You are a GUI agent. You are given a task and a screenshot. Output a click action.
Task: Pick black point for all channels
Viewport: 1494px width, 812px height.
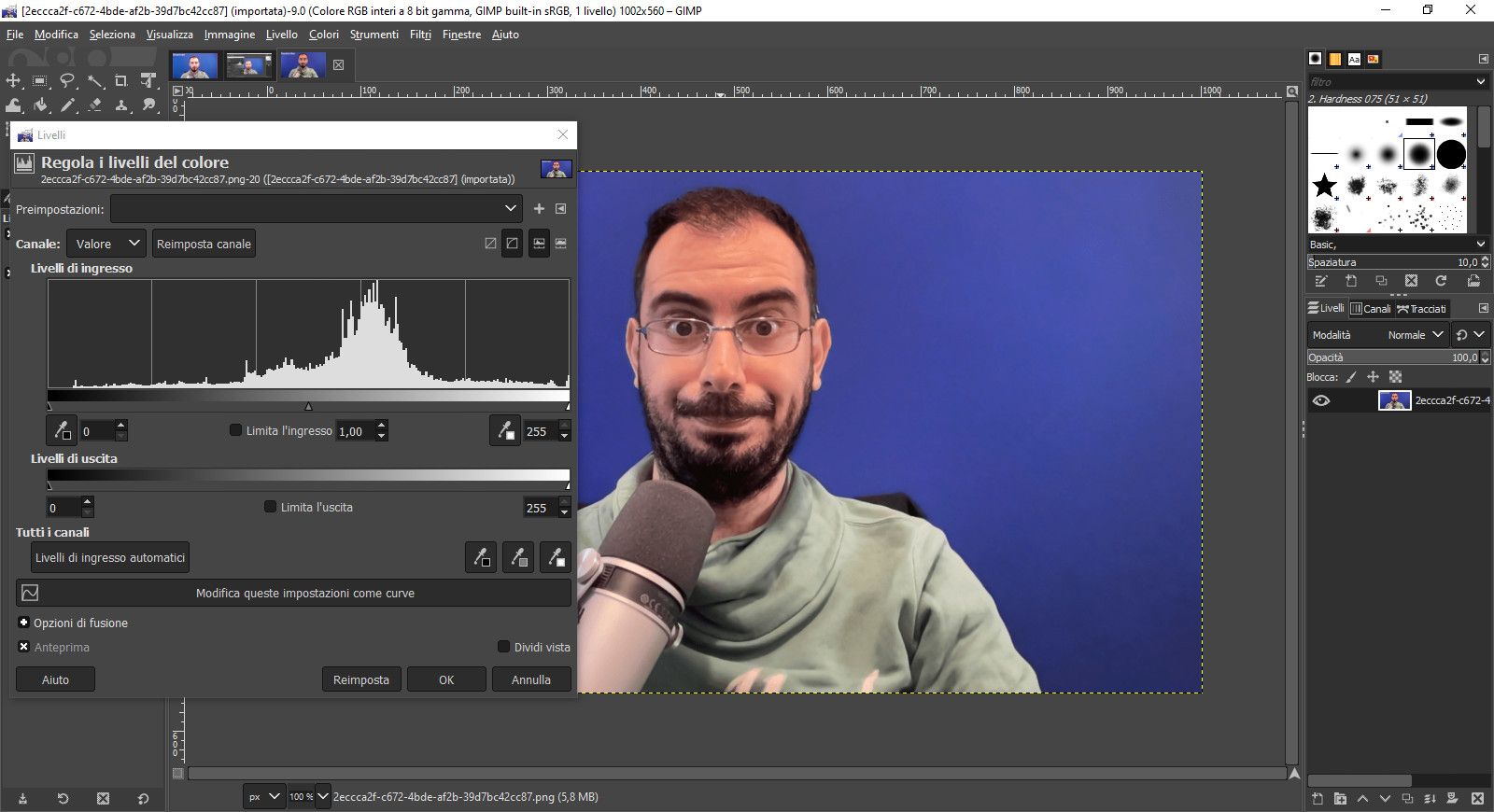tap(481, 557)
